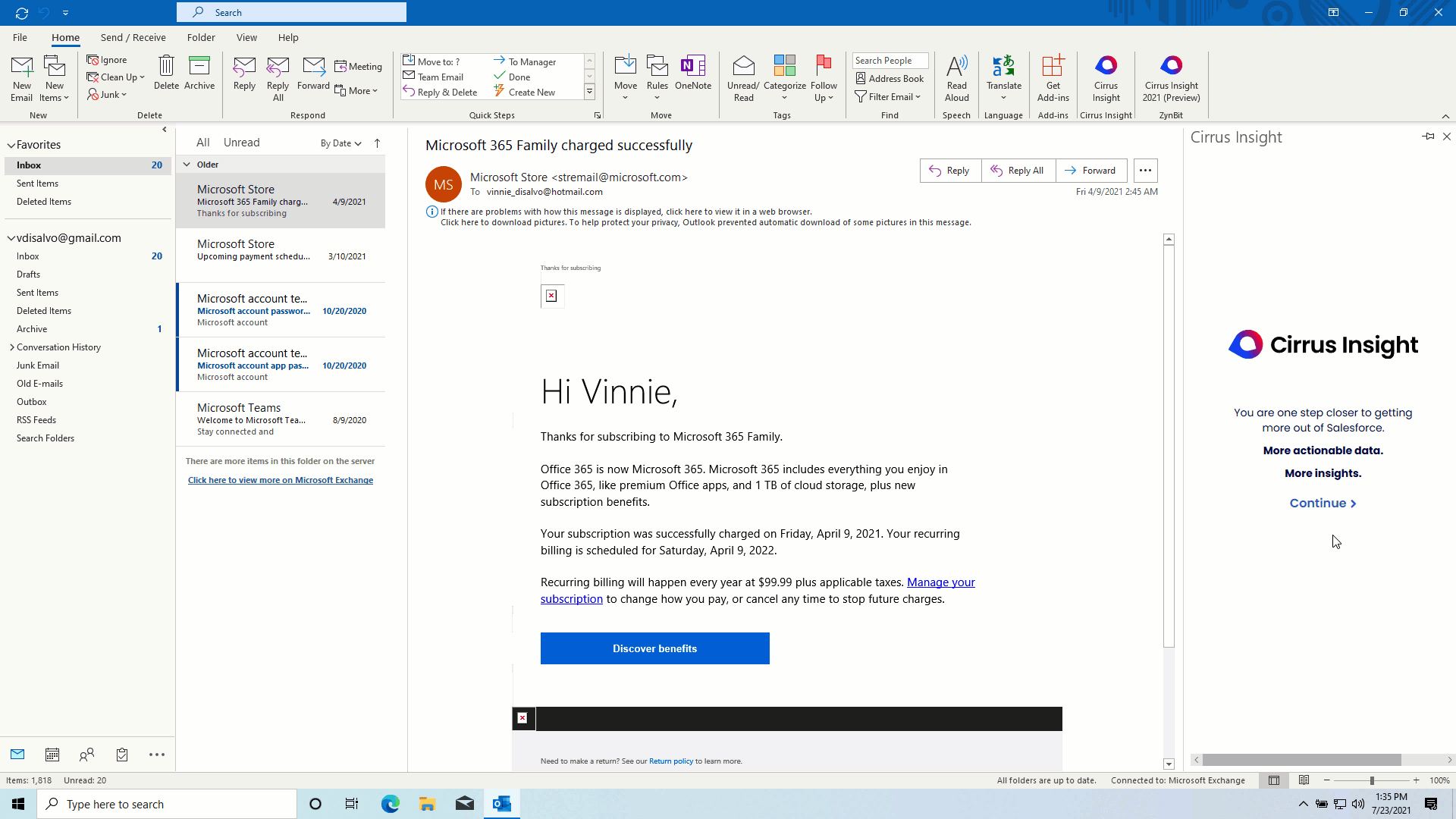This screenshot has width=1456, height=819.
Task: Pin the Cirrus Insight pane
Action: coord(1428,136)
